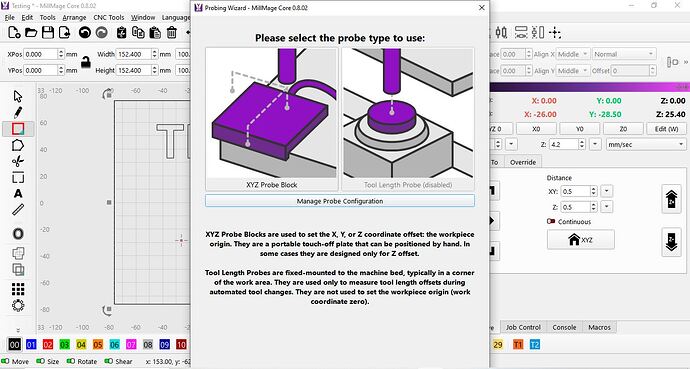The image size is (690, 369).
Task: Select the Text tool letter A
Action: tap(18, 194)
